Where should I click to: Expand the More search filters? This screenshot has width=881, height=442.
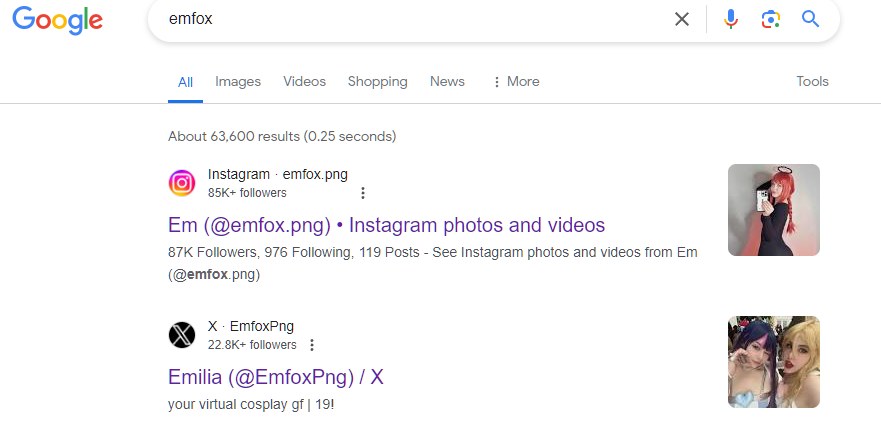coord(516,82)
